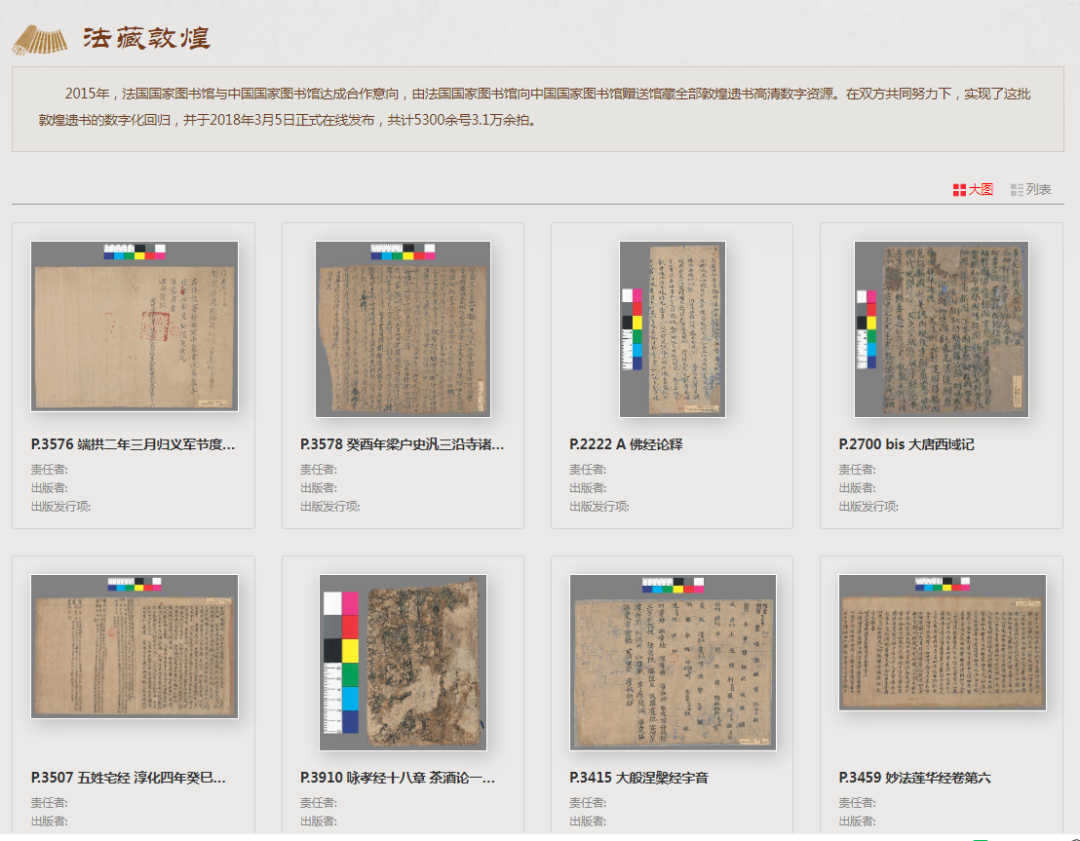
Task: Click title link P.3910 咏孝经十八章
Action: point(397,777)
